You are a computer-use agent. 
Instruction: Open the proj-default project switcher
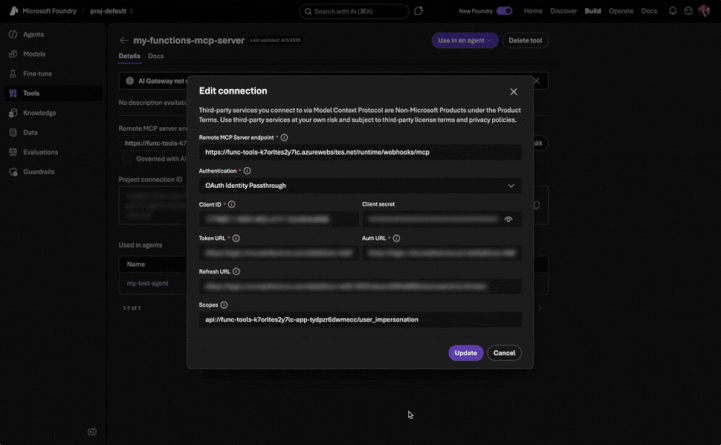point(111,11)
